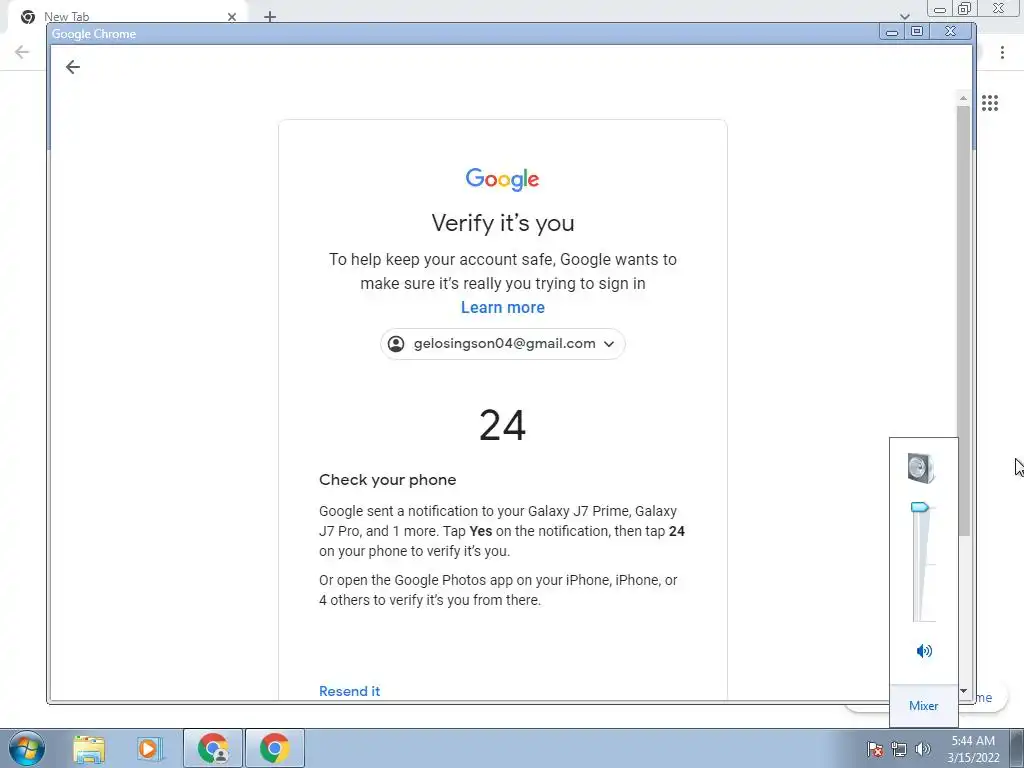Click the vertical scrollbar thumb of the sign-in page
Image resolution: width=1024 pixels, height=768 pixels.
pyautogui.click(x=963, y=320)
